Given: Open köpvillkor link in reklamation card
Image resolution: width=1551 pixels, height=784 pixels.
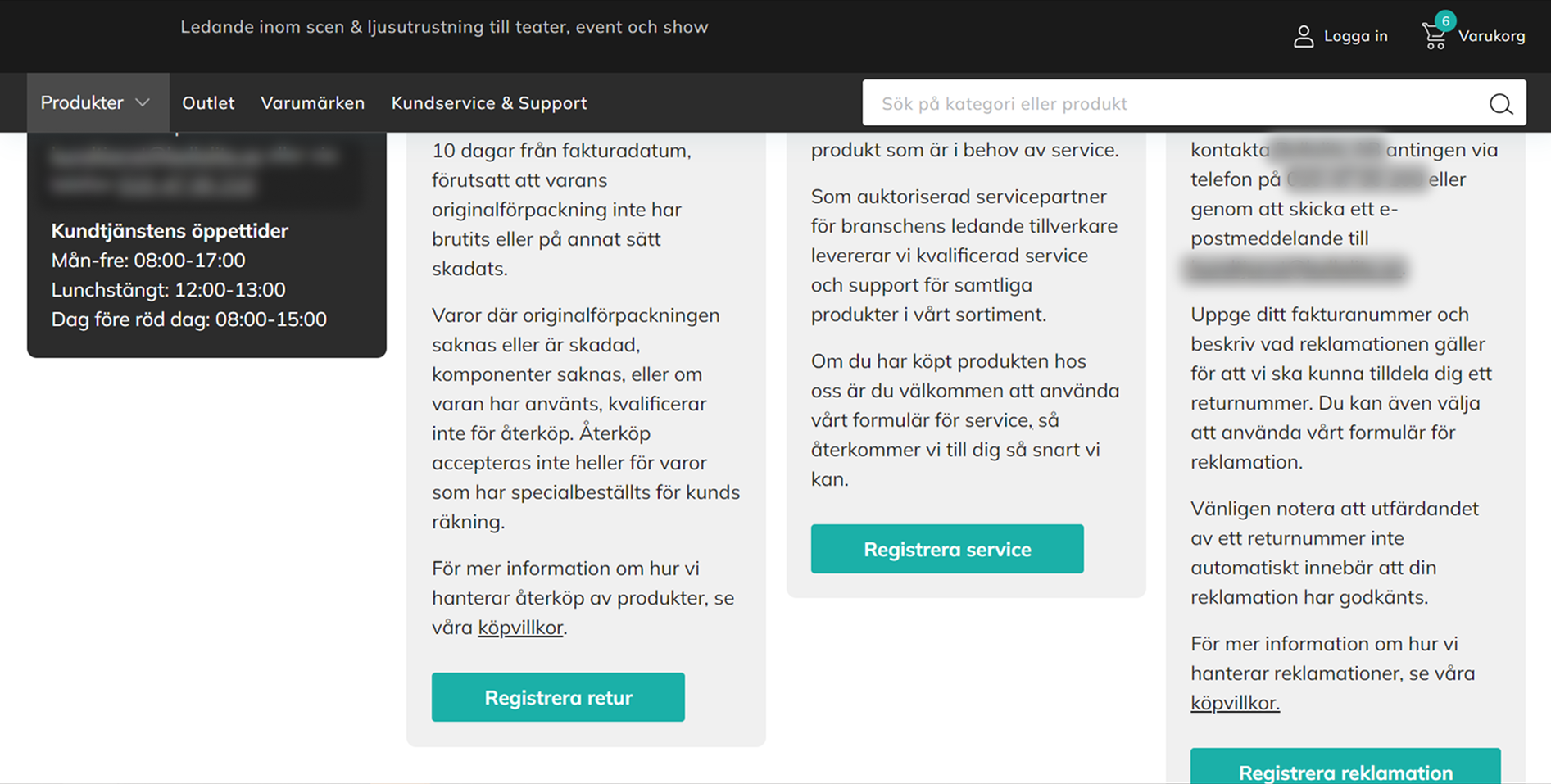Looking at the screenshot, I should click(x=1235, y=703).
